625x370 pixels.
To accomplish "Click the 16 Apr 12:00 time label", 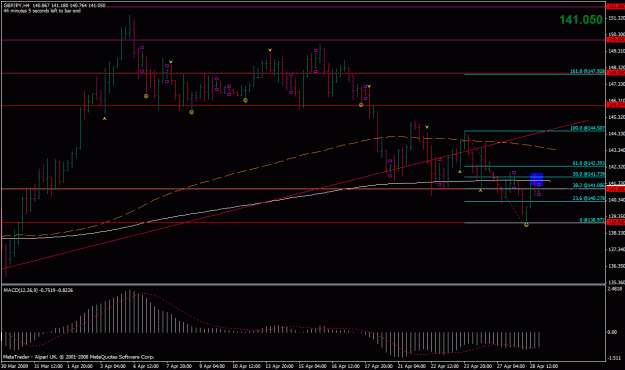I will [346, 366].
